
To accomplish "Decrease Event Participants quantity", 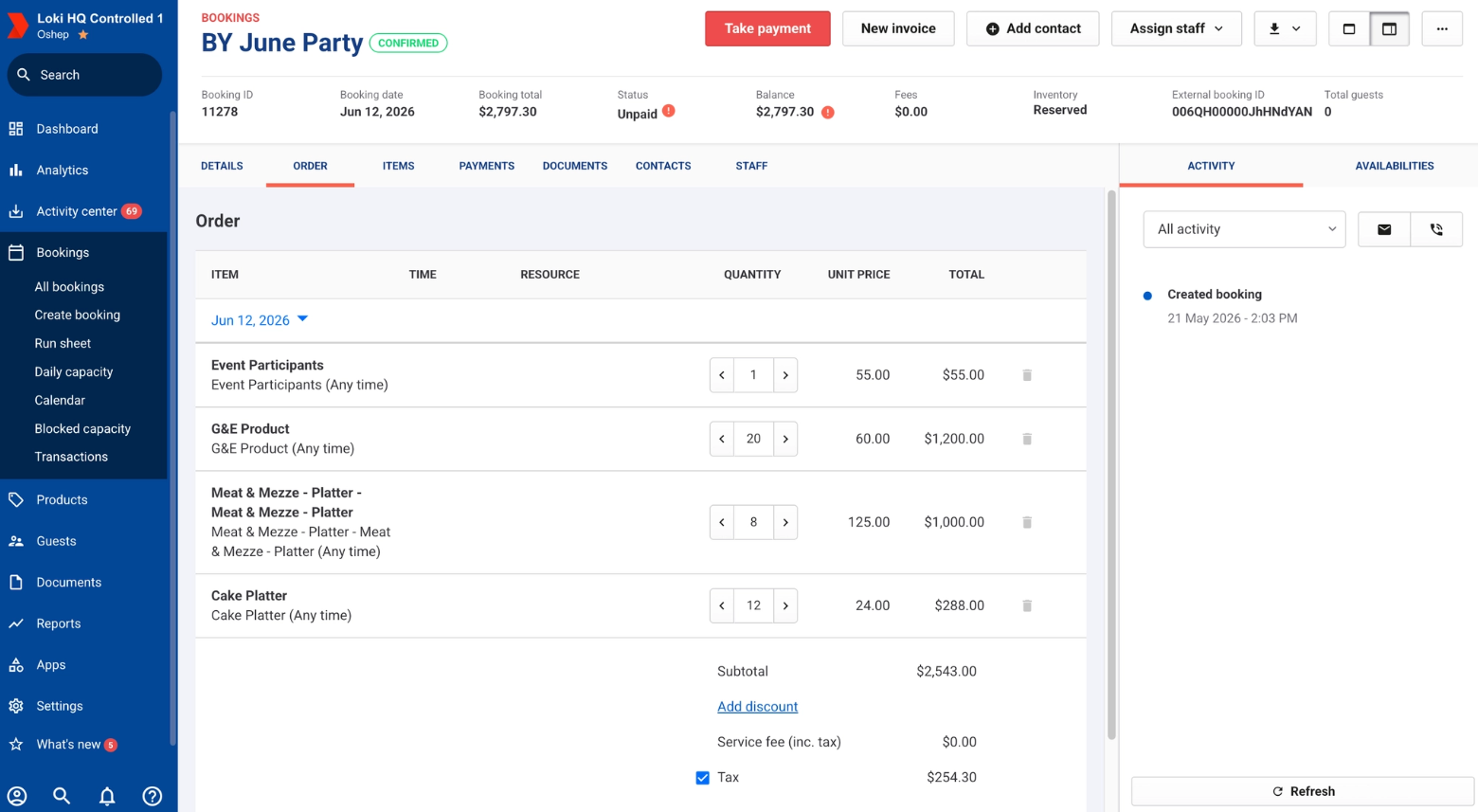I will click(722, 375).
